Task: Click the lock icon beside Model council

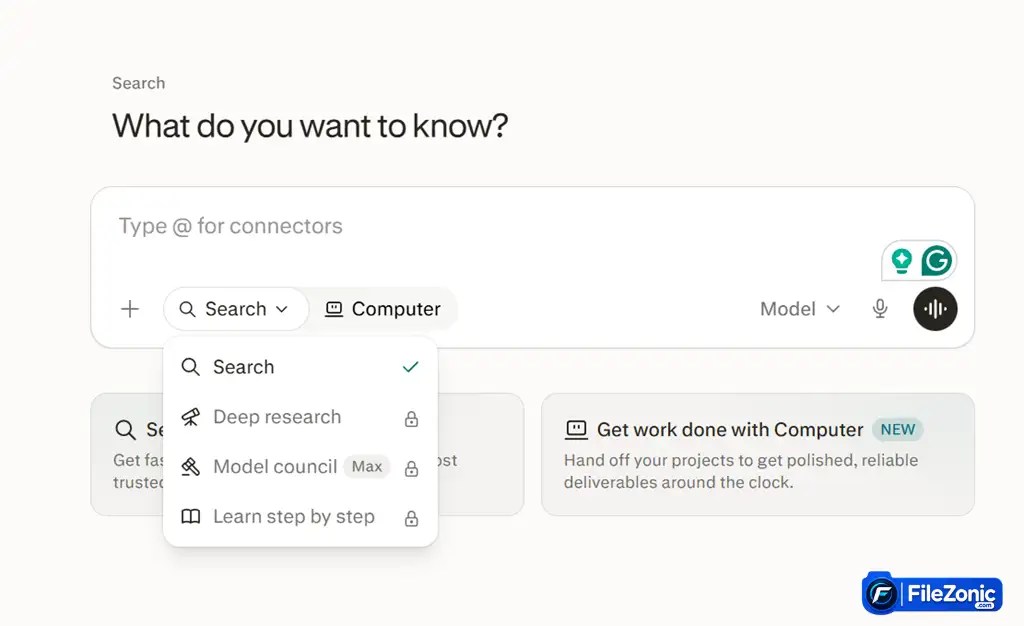Action: pyautogui.click(x=411, y=468)
